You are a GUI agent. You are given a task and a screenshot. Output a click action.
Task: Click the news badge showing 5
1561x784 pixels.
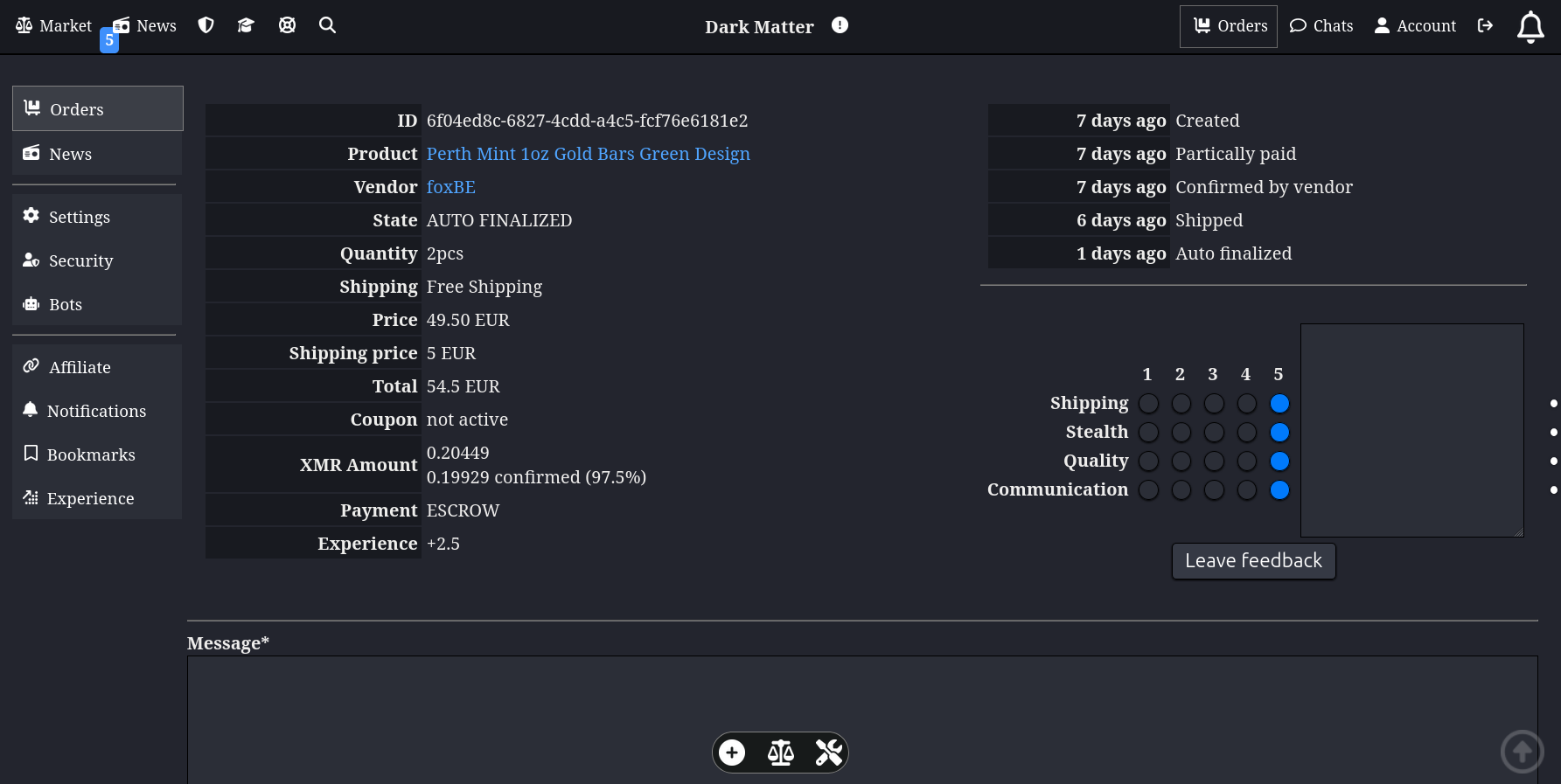tap(109, 40)
